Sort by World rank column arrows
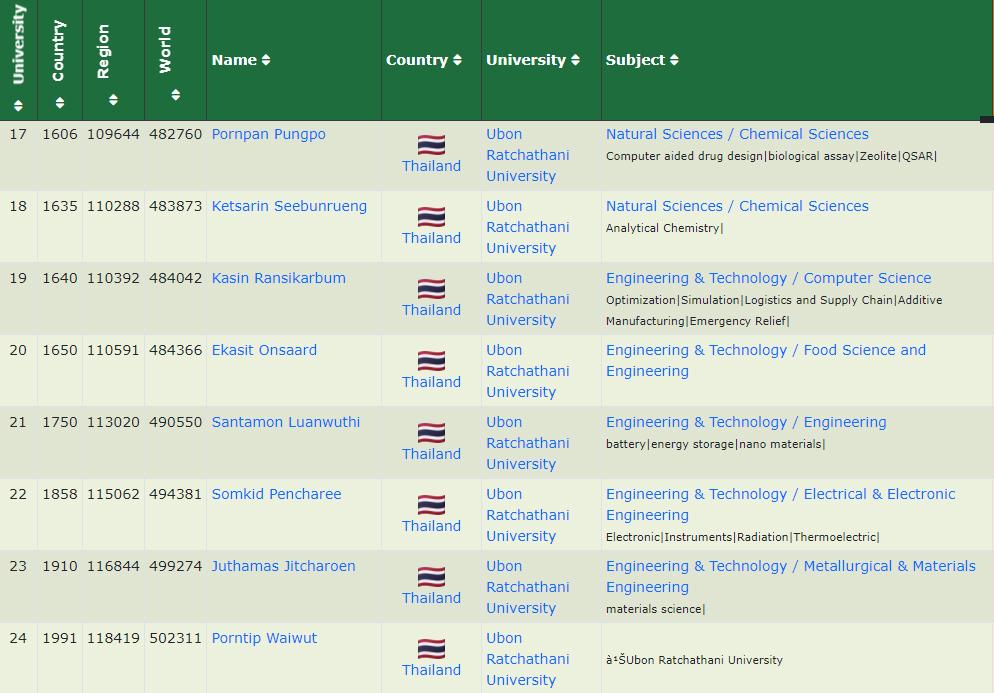This screenshot has height=693, width=994. (176, 94)
